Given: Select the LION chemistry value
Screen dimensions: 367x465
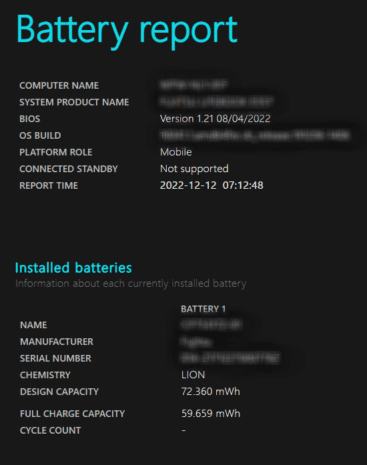Looking at the screenshot, I should pyautogui.click(x=193, y=375).
